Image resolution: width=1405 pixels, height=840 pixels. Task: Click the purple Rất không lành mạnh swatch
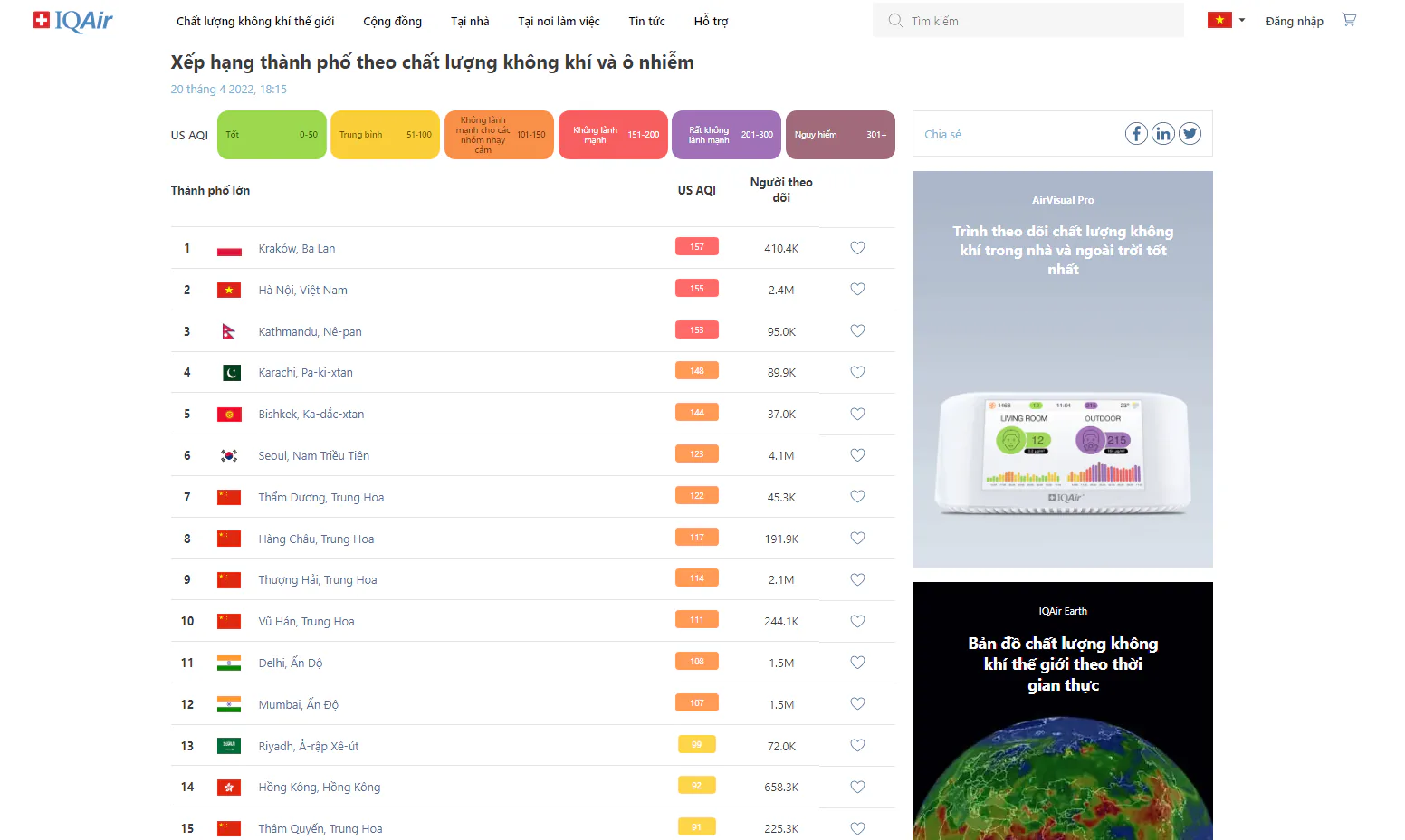727,135
